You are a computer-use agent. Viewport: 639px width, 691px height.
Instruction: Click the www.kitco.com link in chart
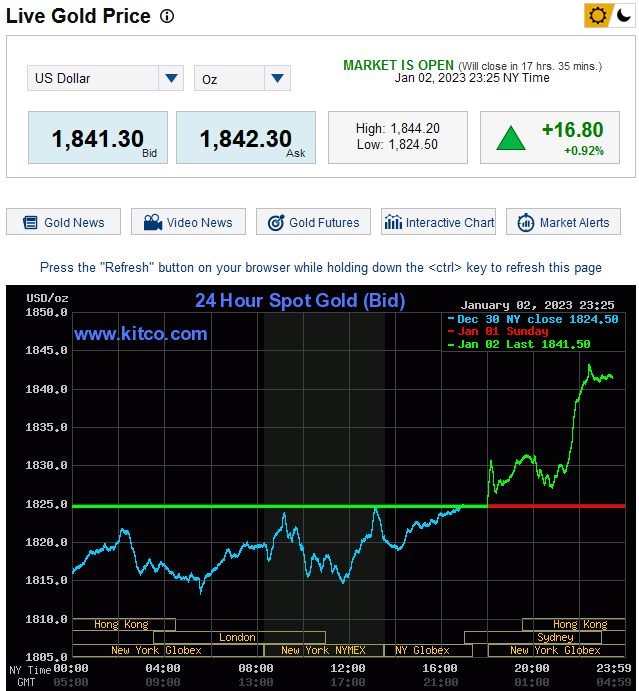pyautogui.click(x=141, y=334)
